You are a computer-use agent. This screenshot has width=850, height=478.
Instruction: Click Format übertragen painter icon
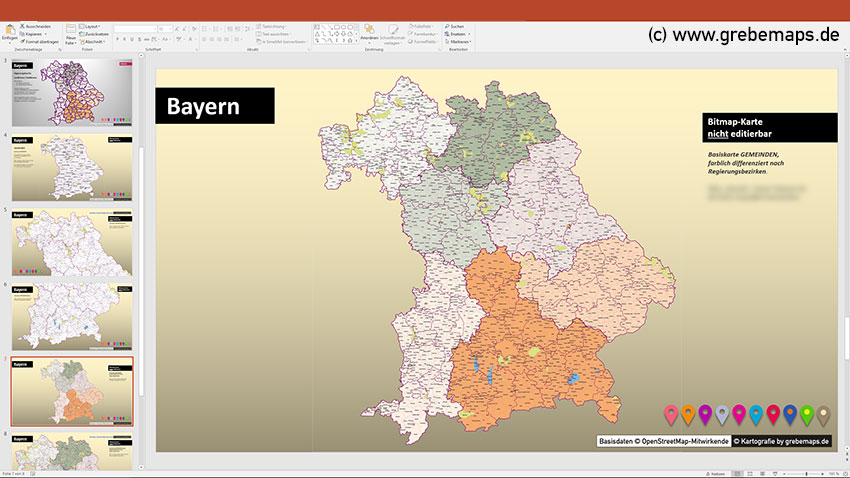point(22,41)
